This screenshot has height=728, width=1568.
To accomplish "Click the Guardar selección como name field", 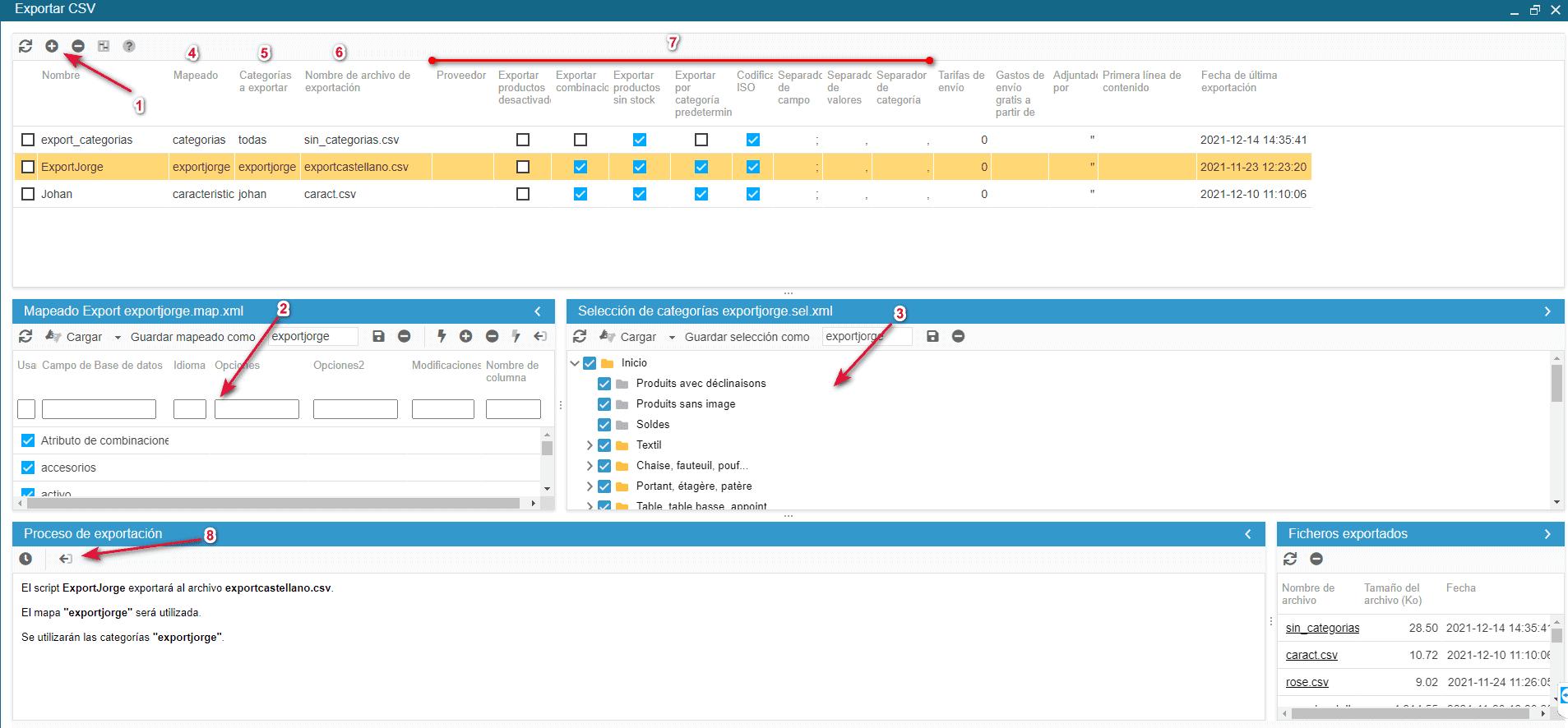I will (867, 336).
